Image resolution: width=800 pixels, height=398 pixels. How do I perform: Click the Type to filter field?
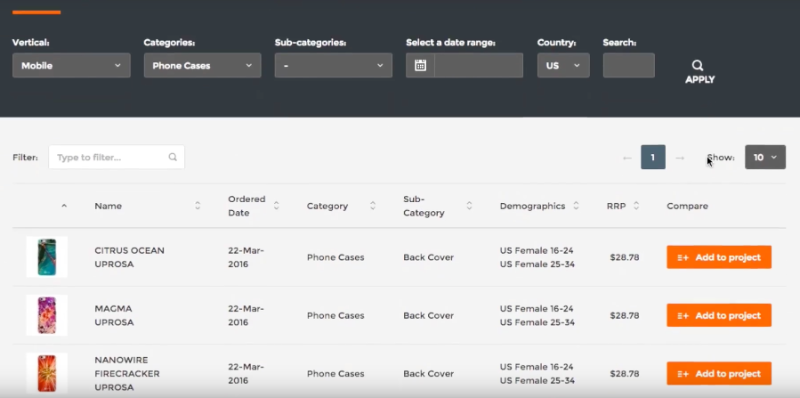click(116, 157)
